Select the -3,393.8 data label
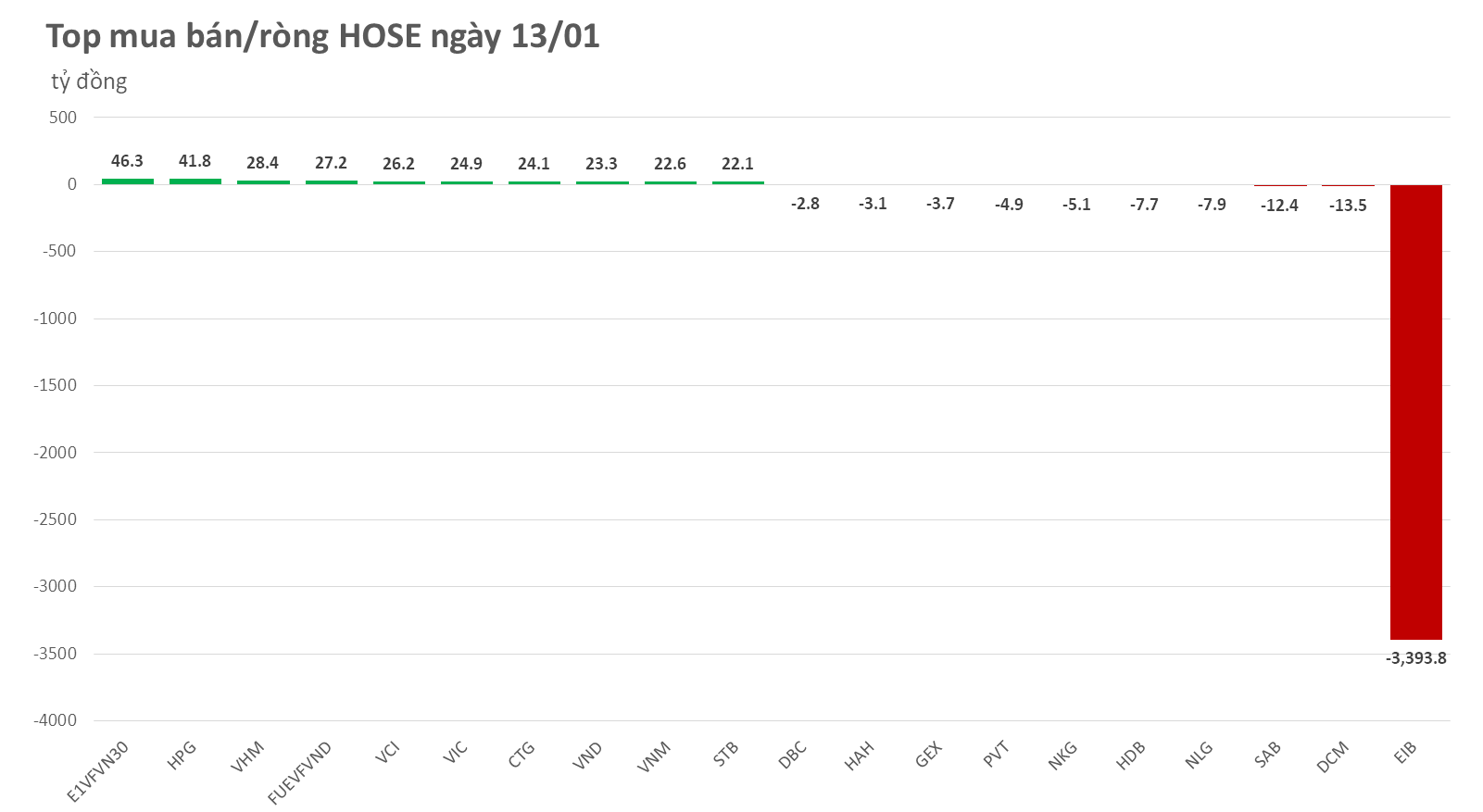 (x=1415, y=658)
